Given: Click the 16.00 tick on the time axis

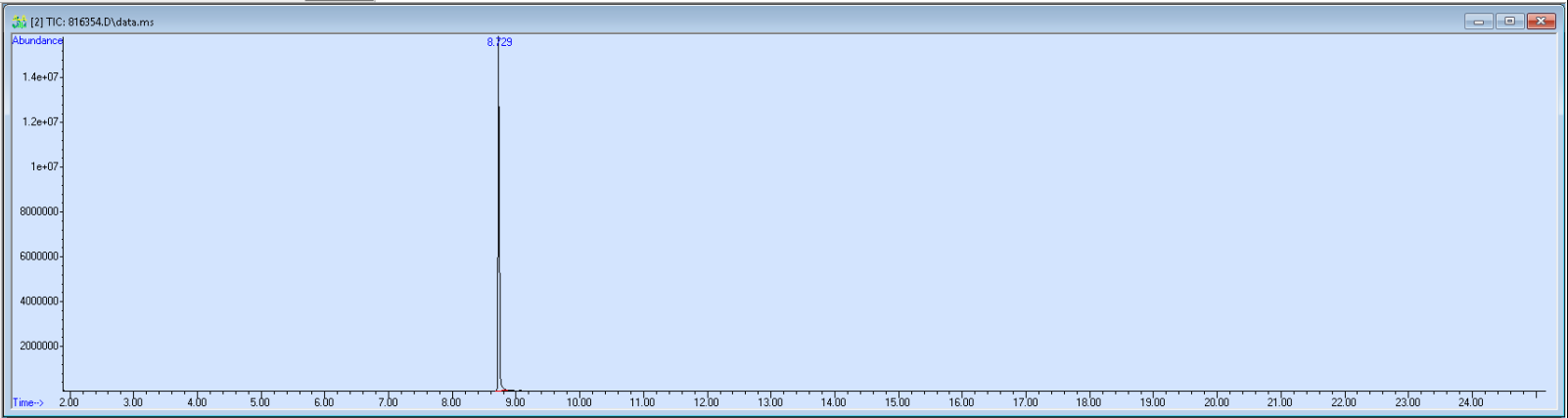Looking at the screenshot, I should click(961, 402).
